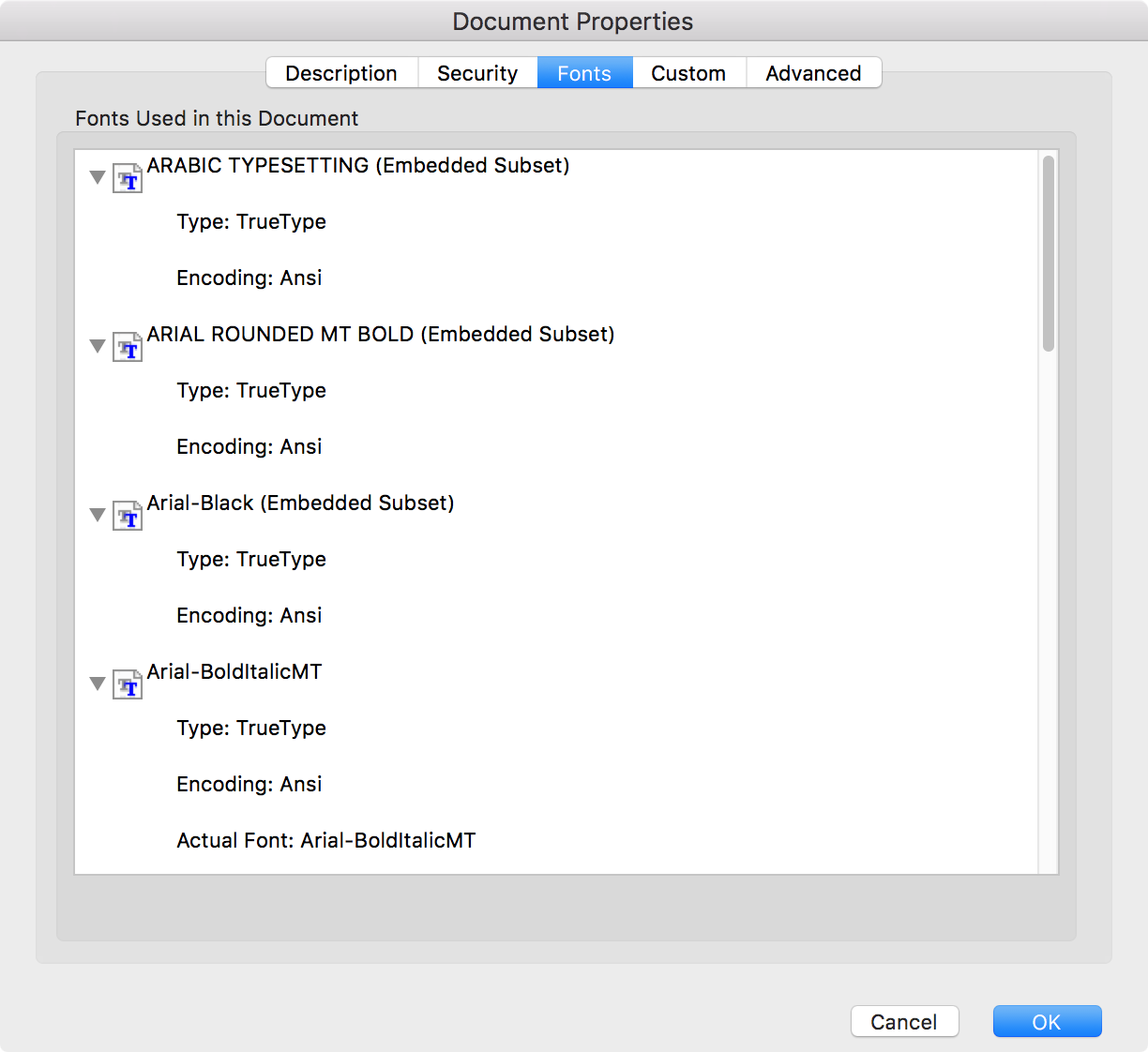Screen dimensions: 1148x1052
Task: Collapse the ARABIC TYPESETTING font entry
Action: [x=98, y=176]
